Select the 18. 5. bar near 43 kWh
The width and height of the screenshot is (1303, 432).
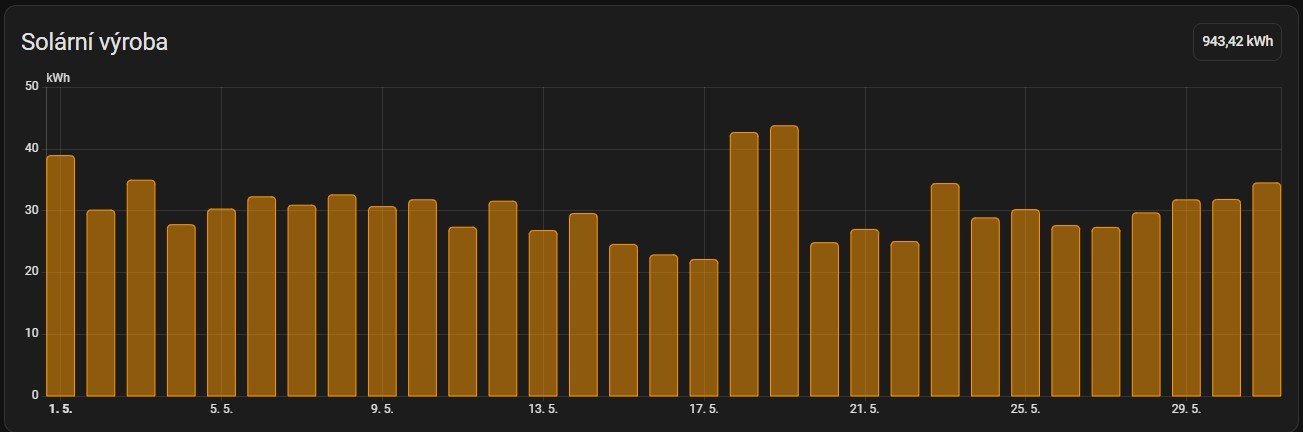point(744,264)
